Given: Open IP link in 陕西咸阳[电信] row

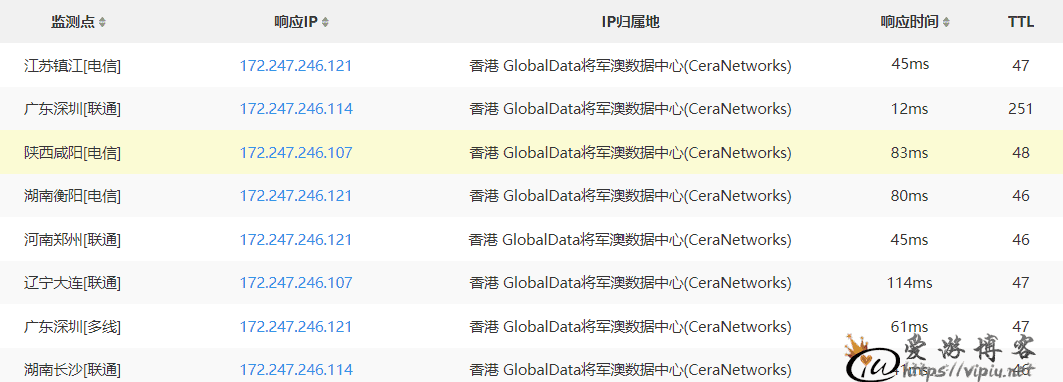Looking at the screenshot, I should point(296,153).
